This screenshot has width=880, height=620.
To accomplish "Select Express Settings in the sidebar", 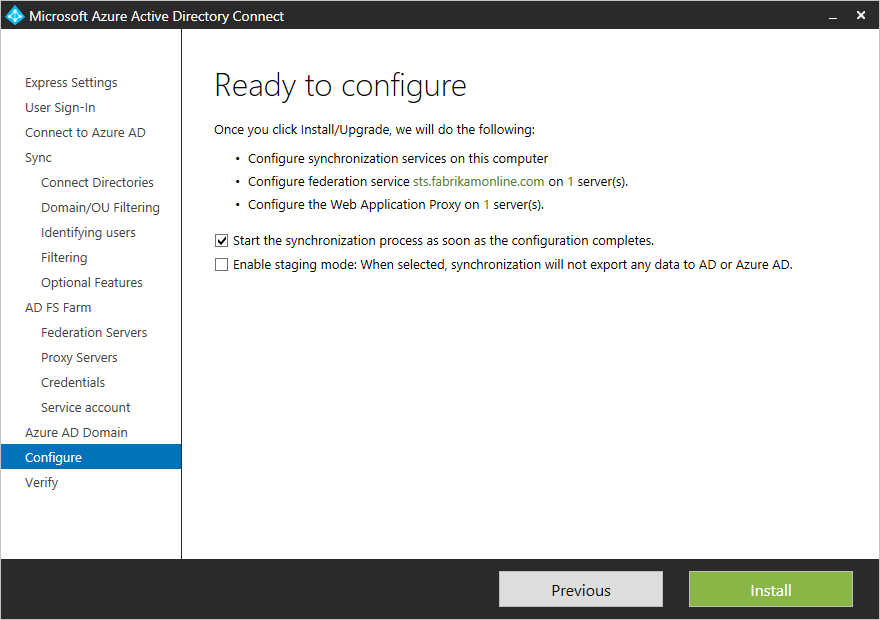I will [x=71, y=82].
